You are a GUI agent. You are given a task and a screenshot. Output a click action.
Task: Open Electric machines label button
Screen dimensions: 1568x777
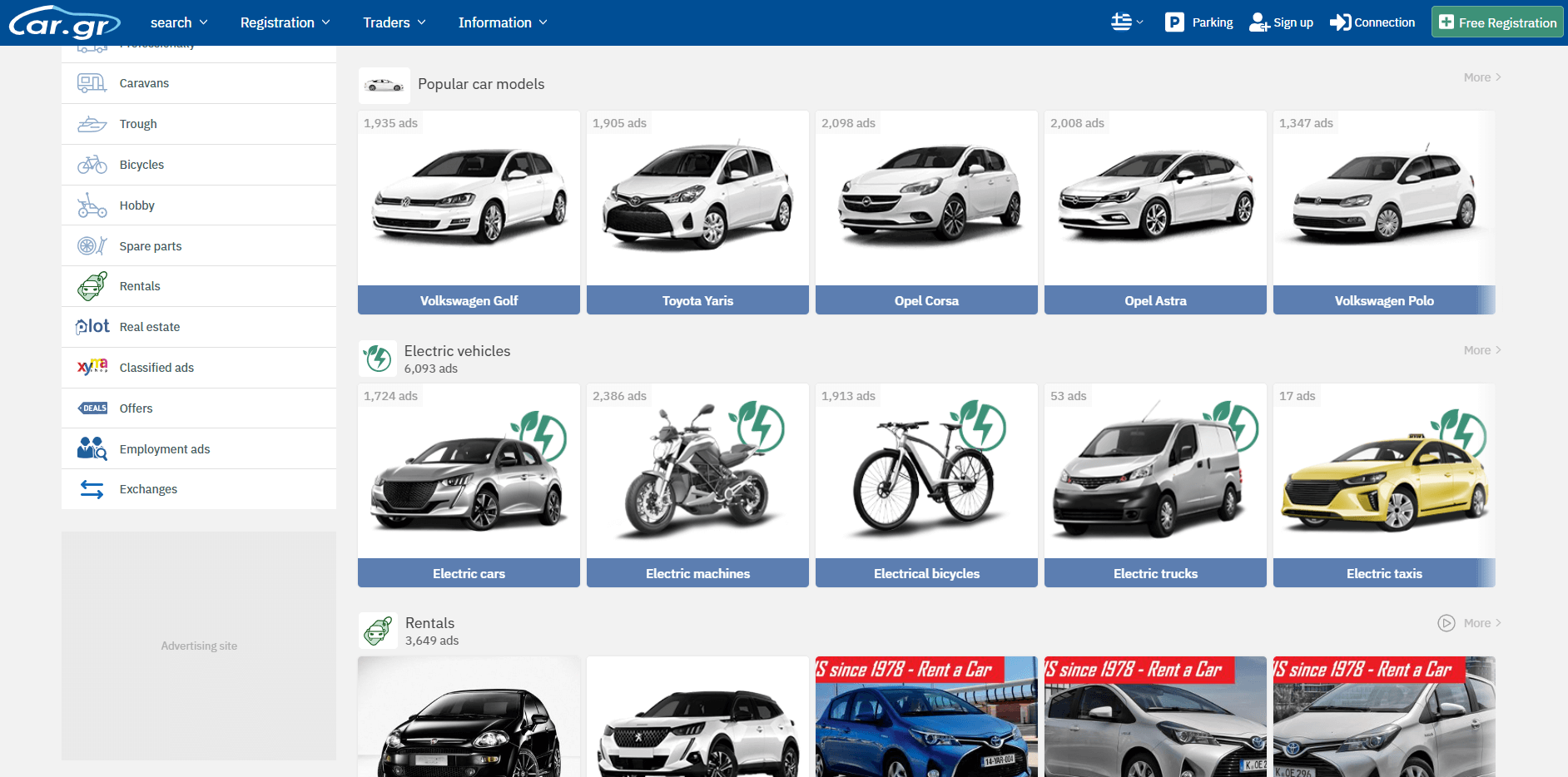tap(697, 573)
